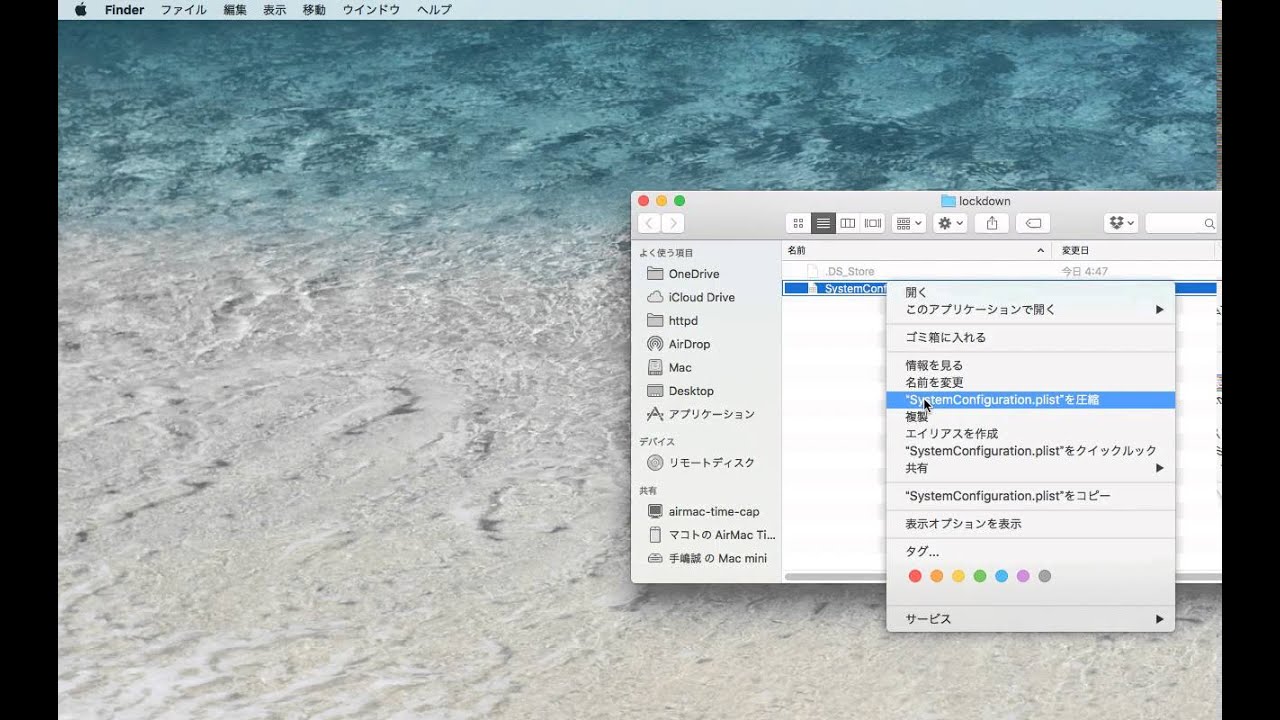The height and width of the screenshot is (720, 1280).
Task: Choose "SystemConfiguration.plist"をクイックルック
Action: (x=1030, y=451)
